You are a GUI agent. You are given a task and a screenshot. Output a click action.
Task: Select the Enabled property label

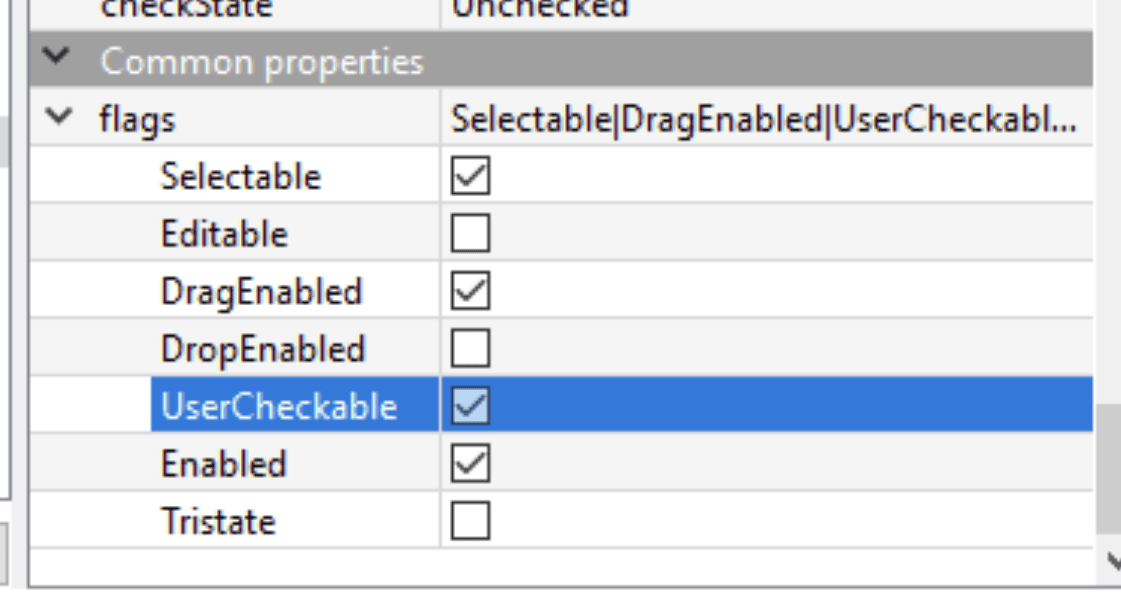pyautogui.click(x=223, y=463)
